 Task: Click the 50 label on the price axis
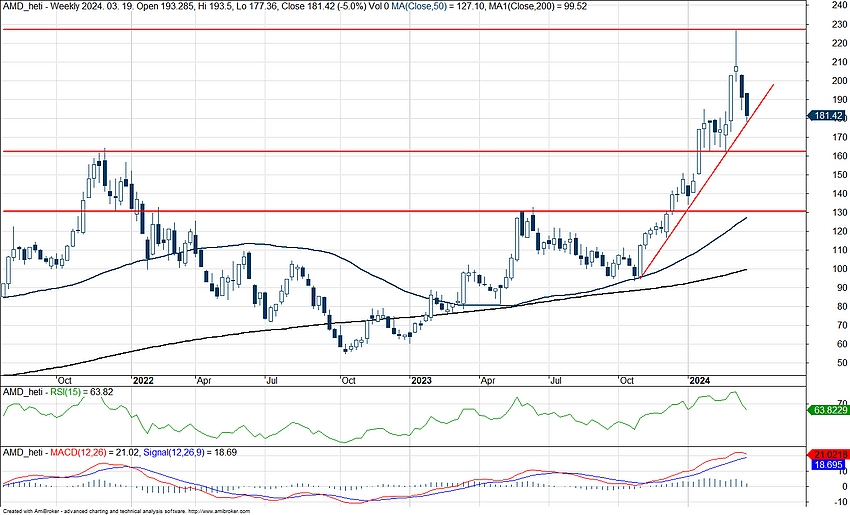click(x=843, y=363)
